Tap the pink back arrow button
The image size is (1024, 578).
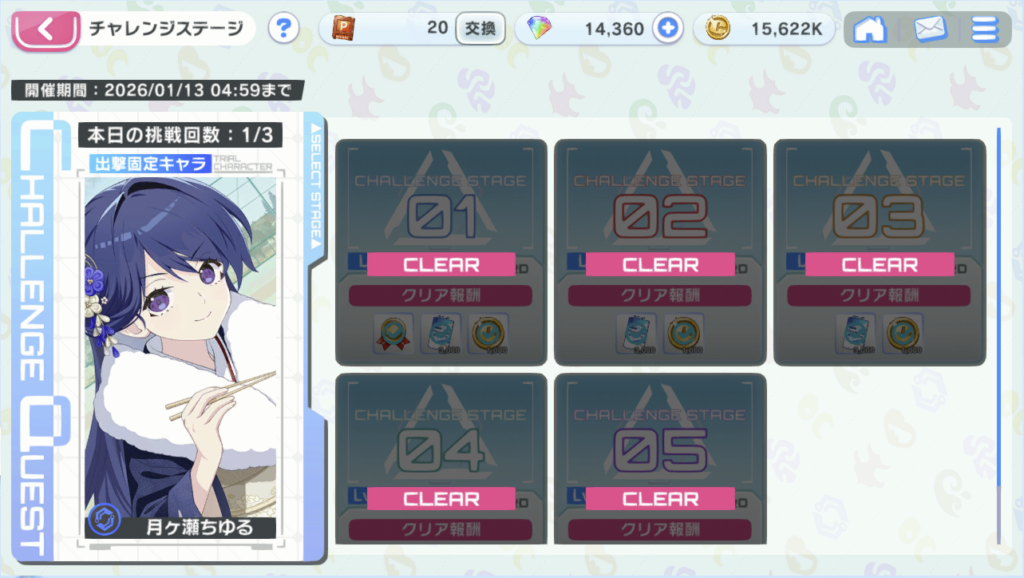click(46, 29)
